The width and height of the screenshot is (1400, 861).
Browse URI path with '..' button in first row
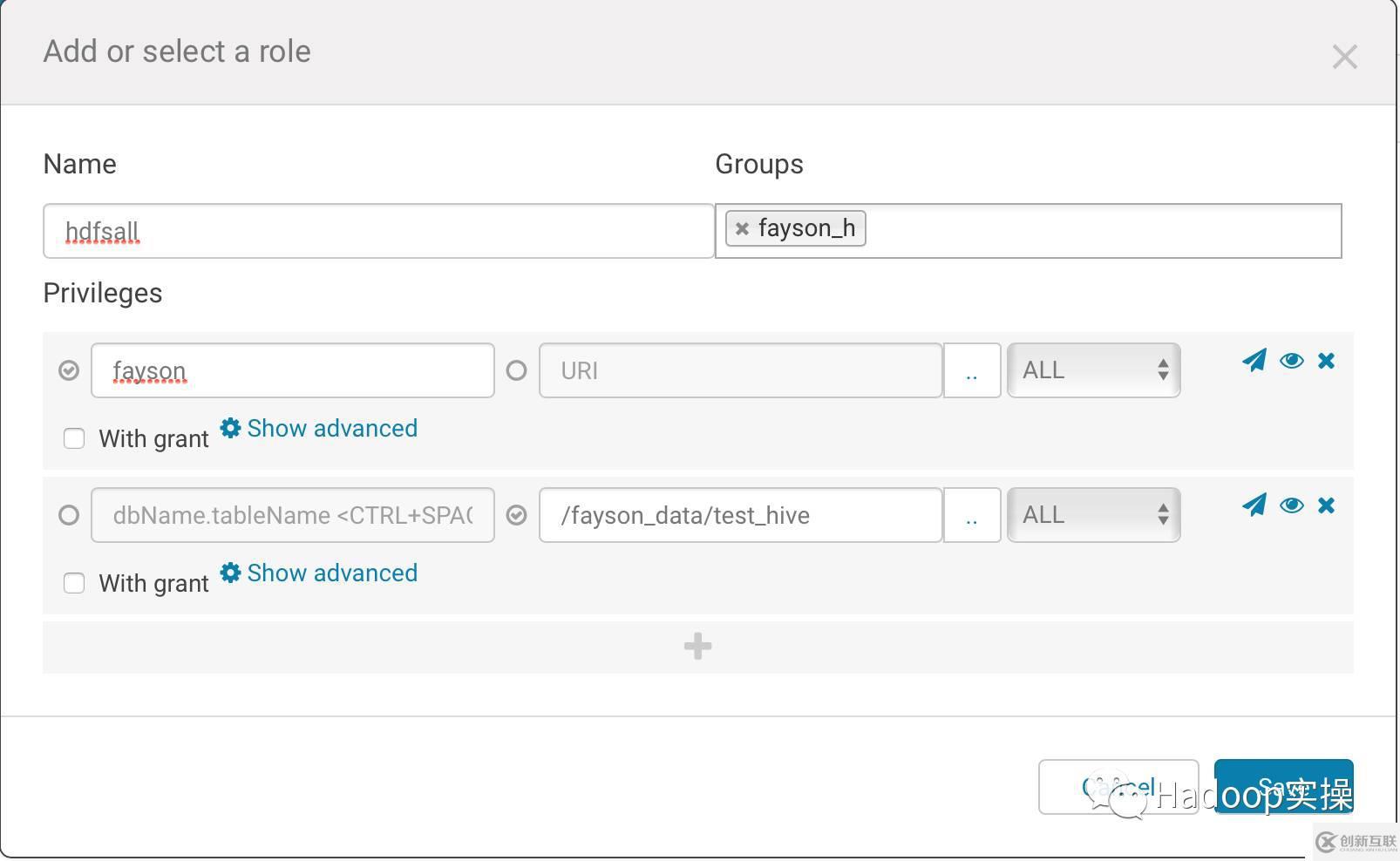[971, 371]
